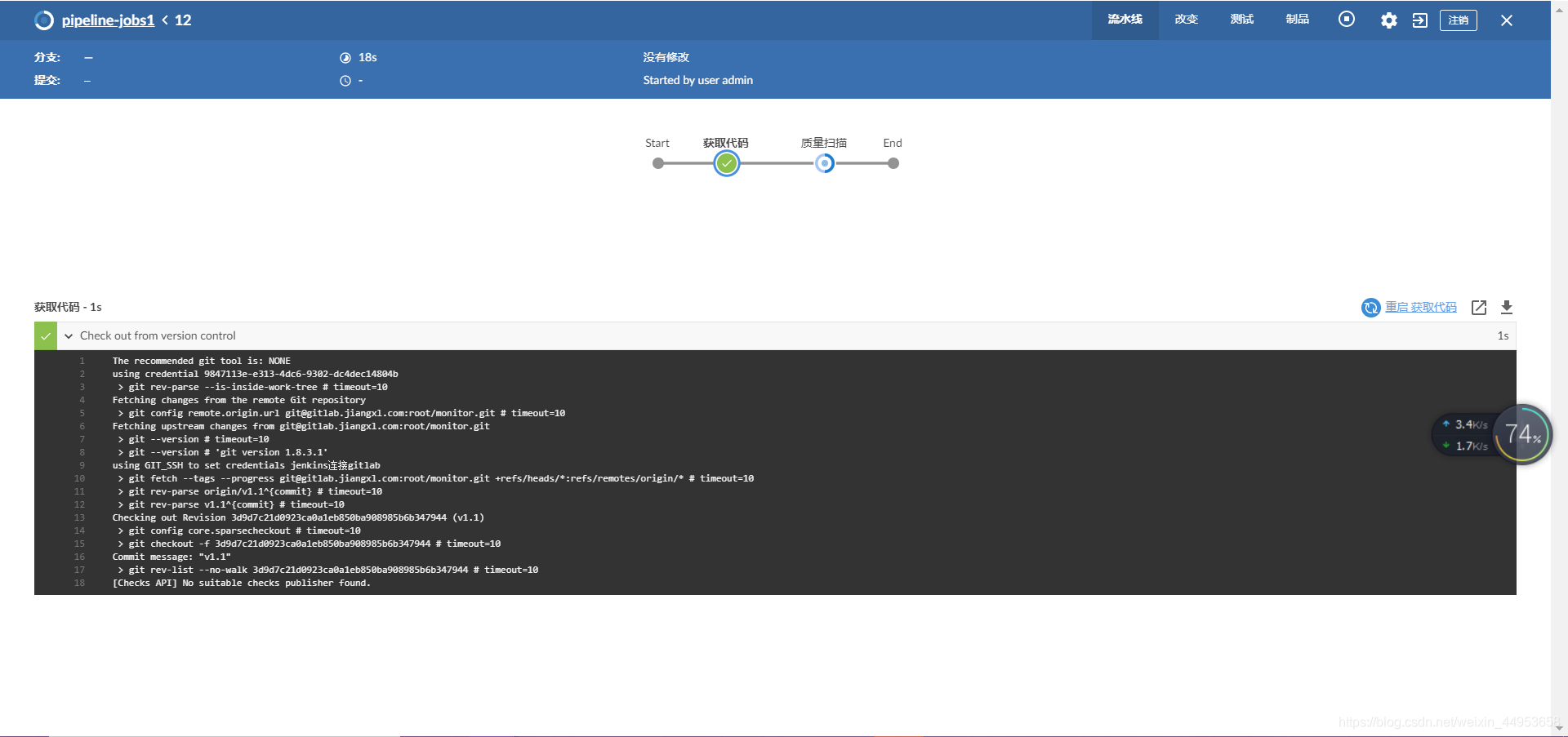Collapse the Check out from version control step
Viewport: 1568px width, 737px height.
click(69, 336)
